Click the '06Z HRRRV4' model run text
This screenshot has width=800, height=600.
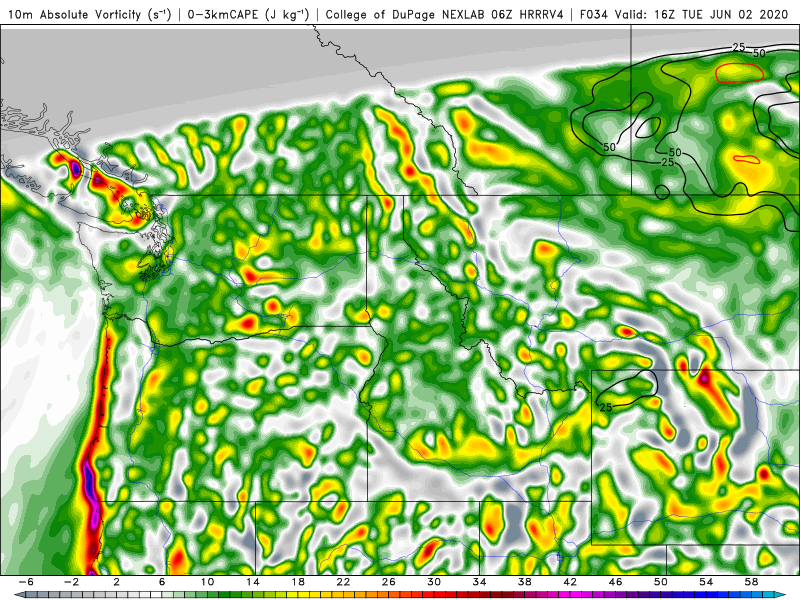pos(528,14)
